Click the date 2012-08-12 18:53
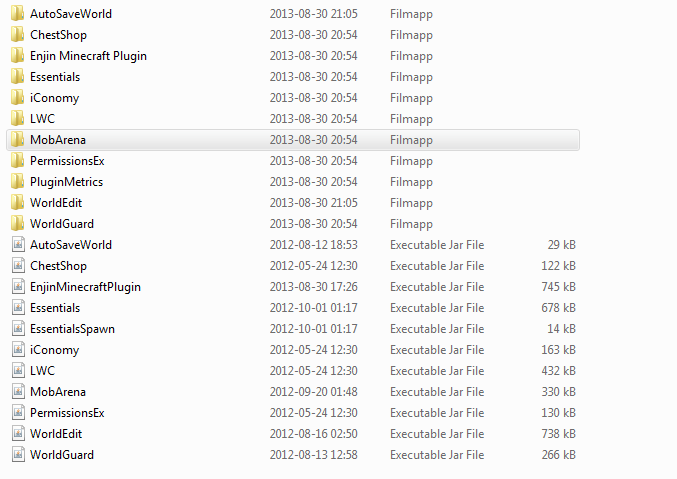This screenshot has height=479, width=677. pyautogui.click(x=313, y=245)
